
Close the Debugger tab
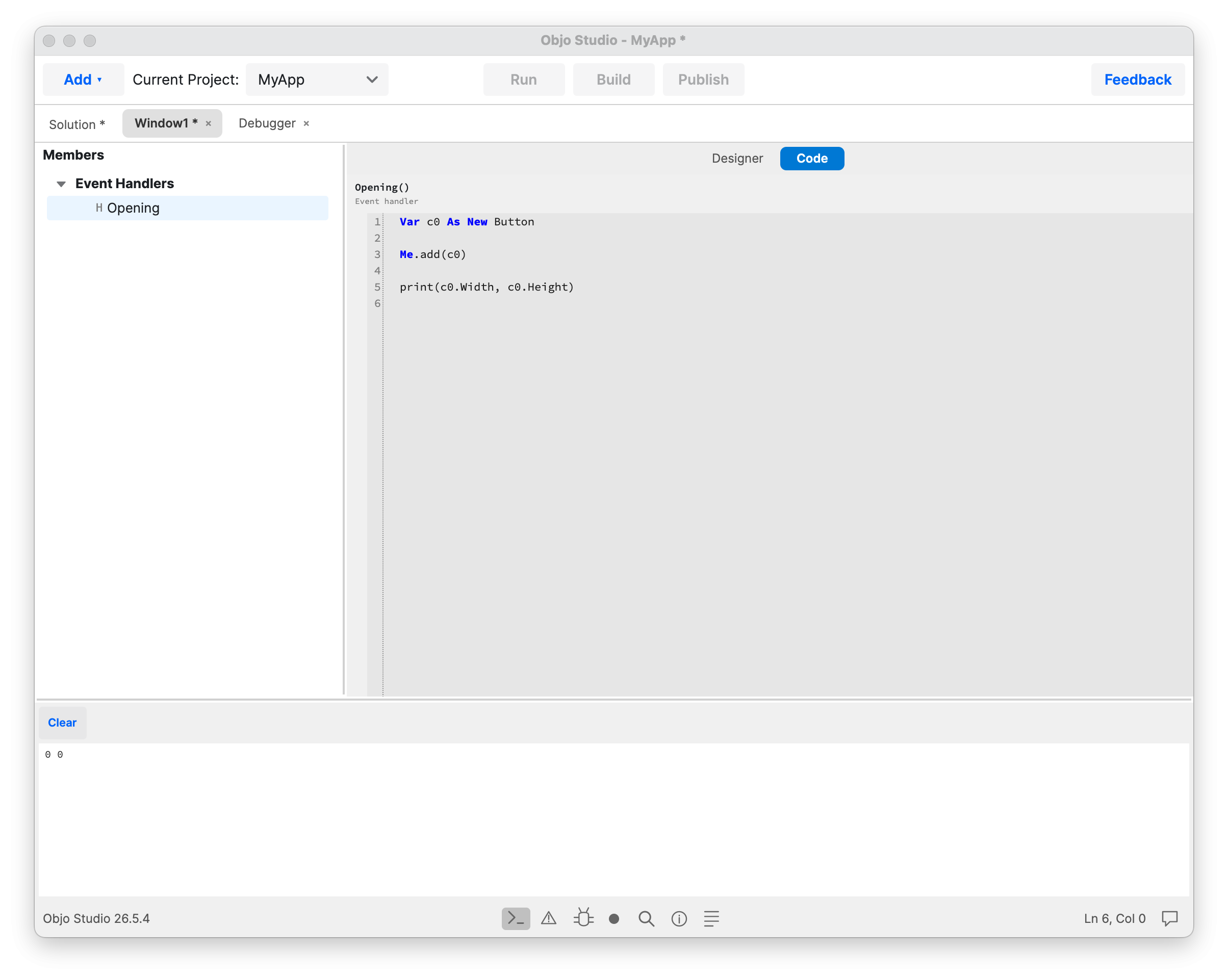[306, 123]
